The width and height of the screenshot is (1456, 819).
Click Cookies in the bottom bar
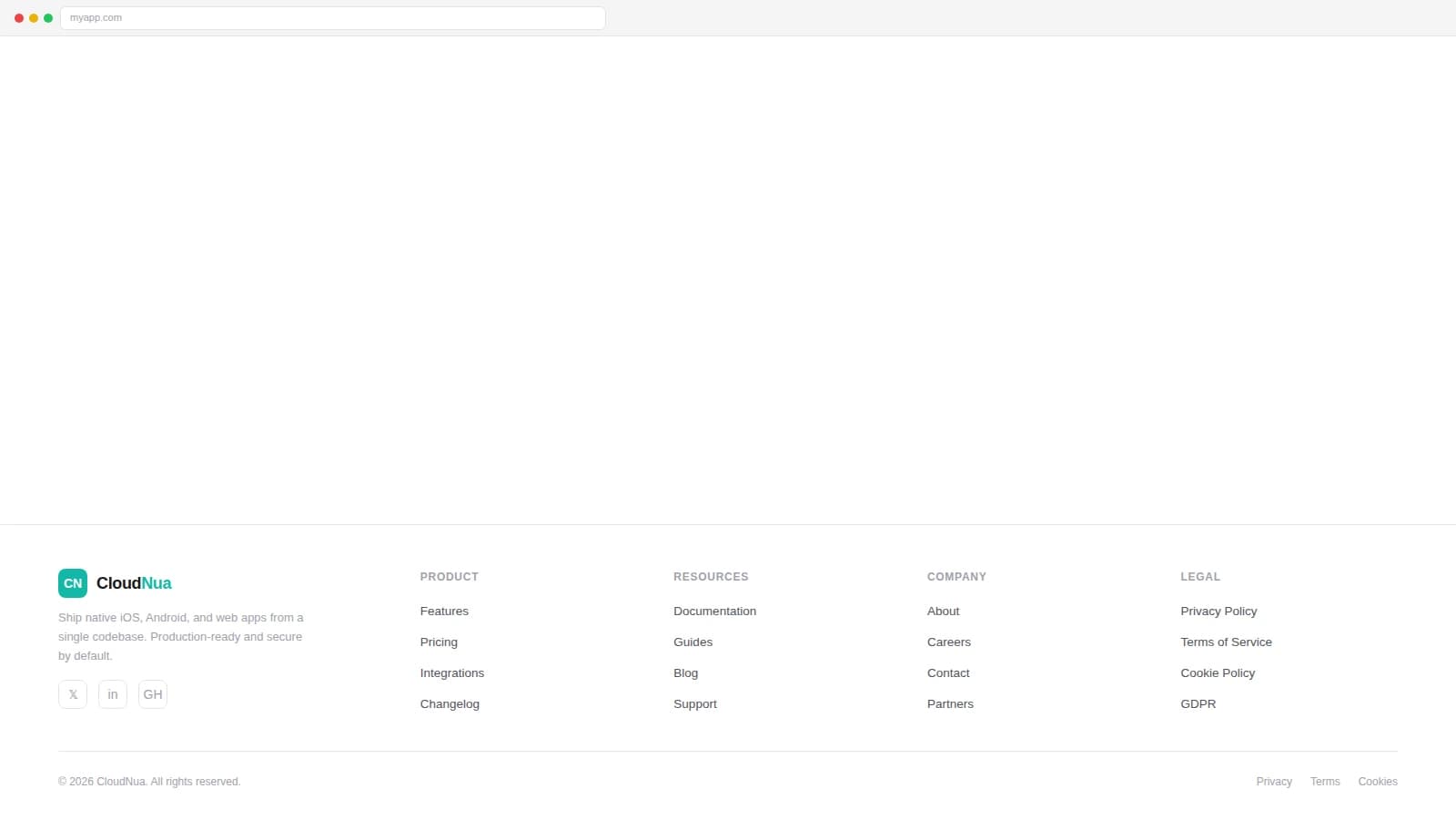click(x=1378, y=782)
